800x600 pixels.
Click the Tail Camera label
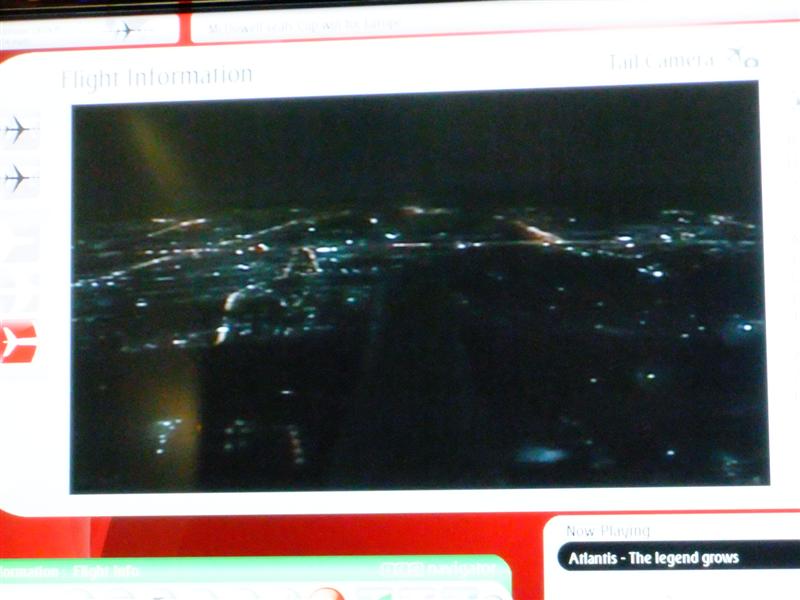pos(660,62)
